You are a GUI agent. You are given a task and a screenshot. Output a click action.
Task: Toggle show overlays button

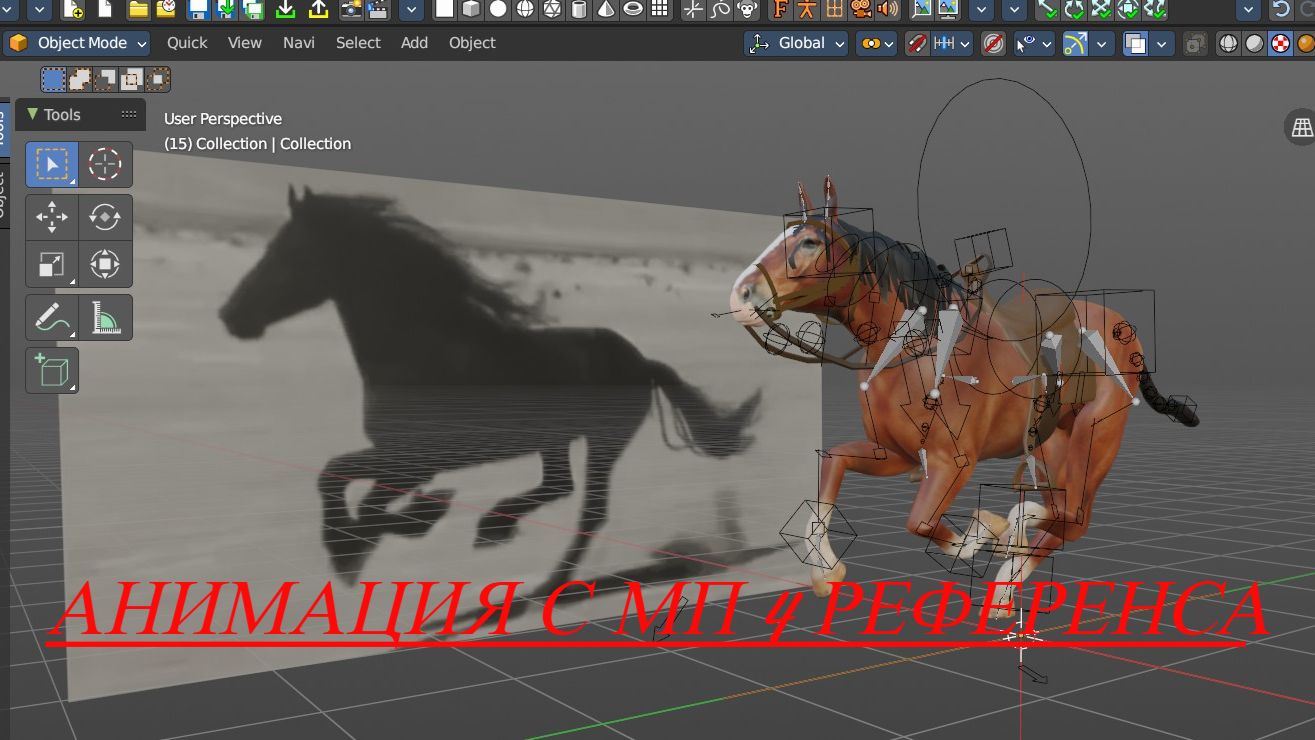pos(1135,44)
